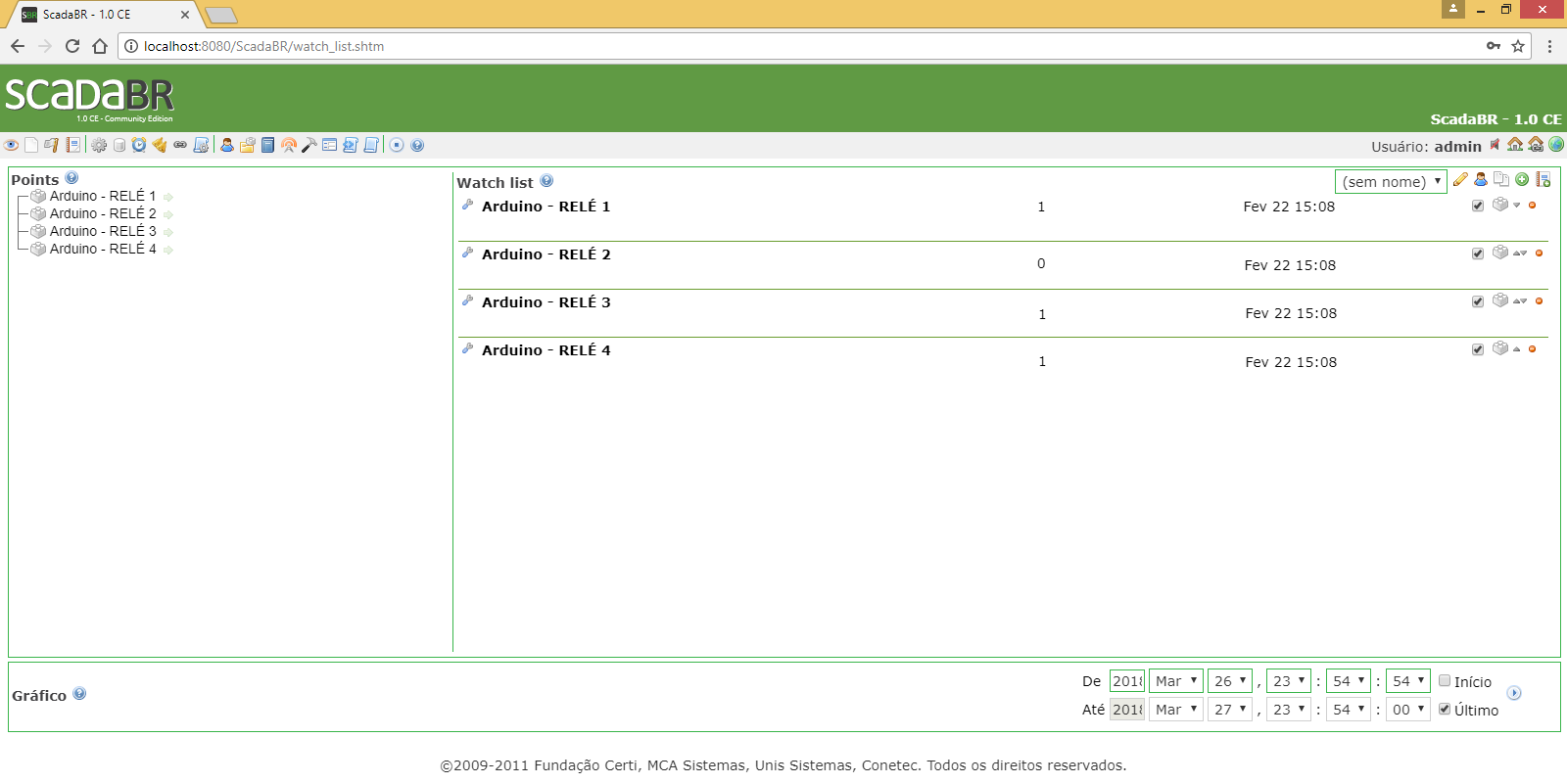This screenshot has width=1567, height=784.
Task: Open help icon next to Points heading
Action: (x=71, y=178)
